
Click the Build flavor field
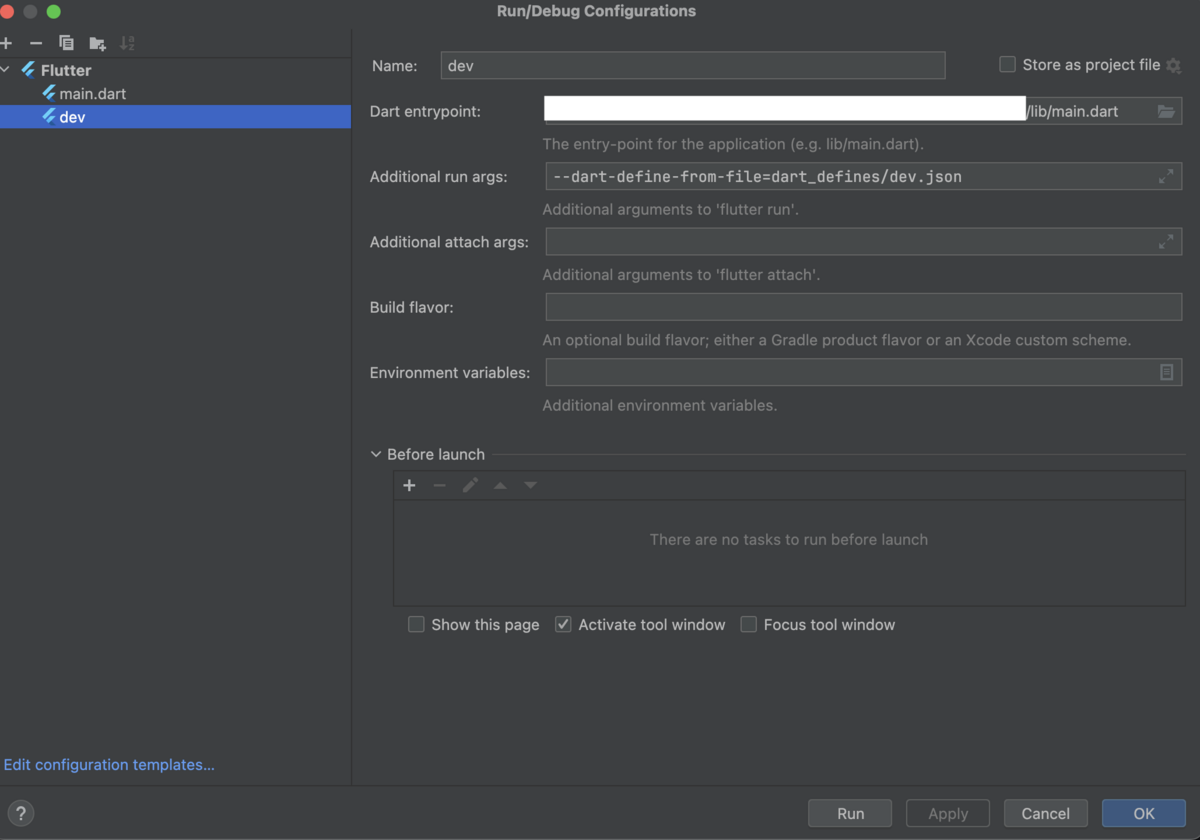[x=864, y=307]
